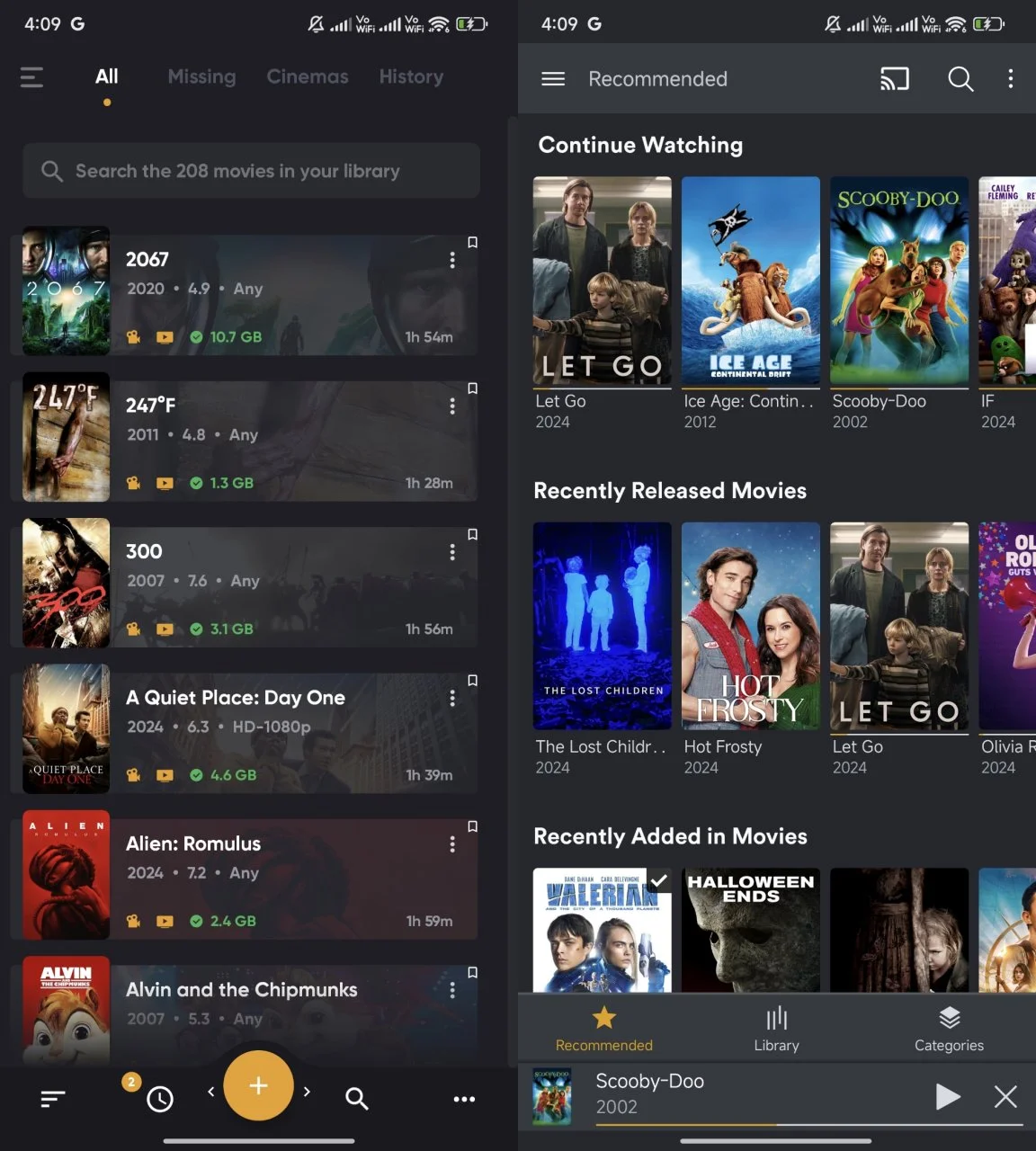Toggle the bookmark on Alien: Romulus

(x=473, y=825)
